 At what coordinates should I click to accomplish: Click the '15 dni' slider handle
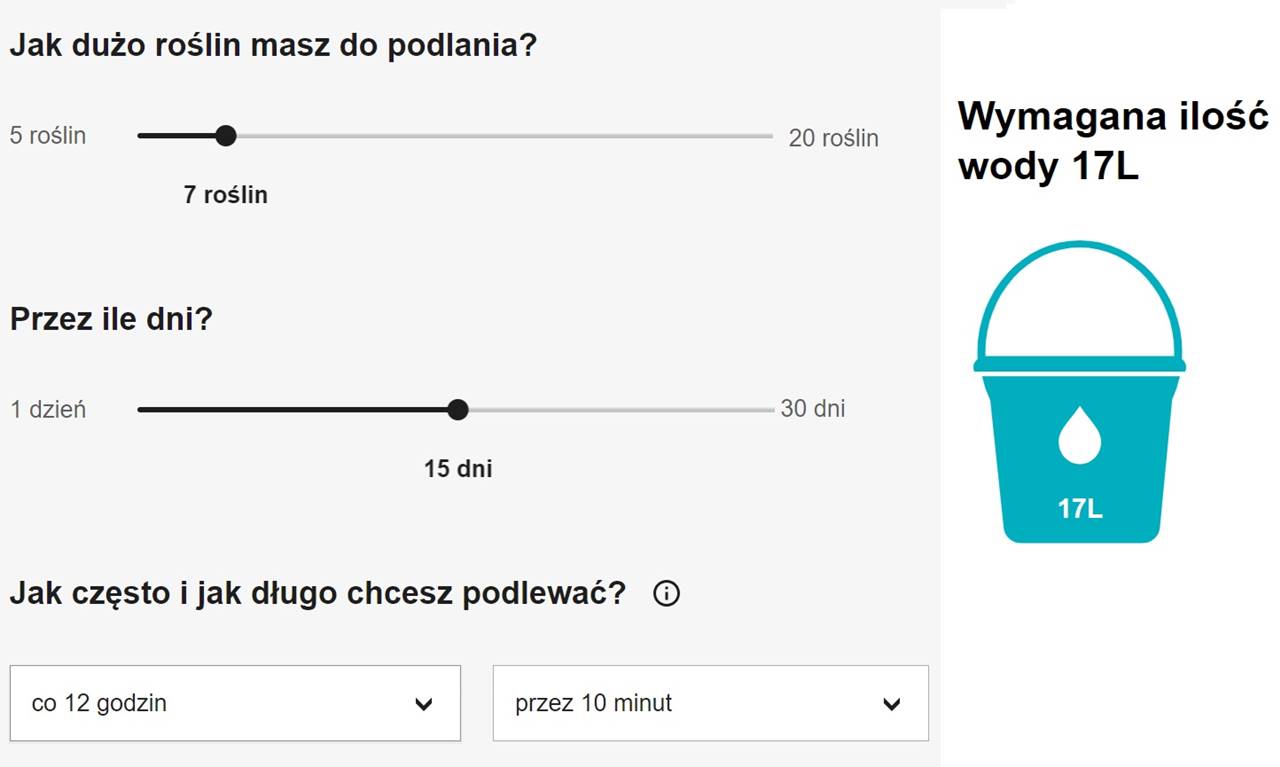pos(457,409)
